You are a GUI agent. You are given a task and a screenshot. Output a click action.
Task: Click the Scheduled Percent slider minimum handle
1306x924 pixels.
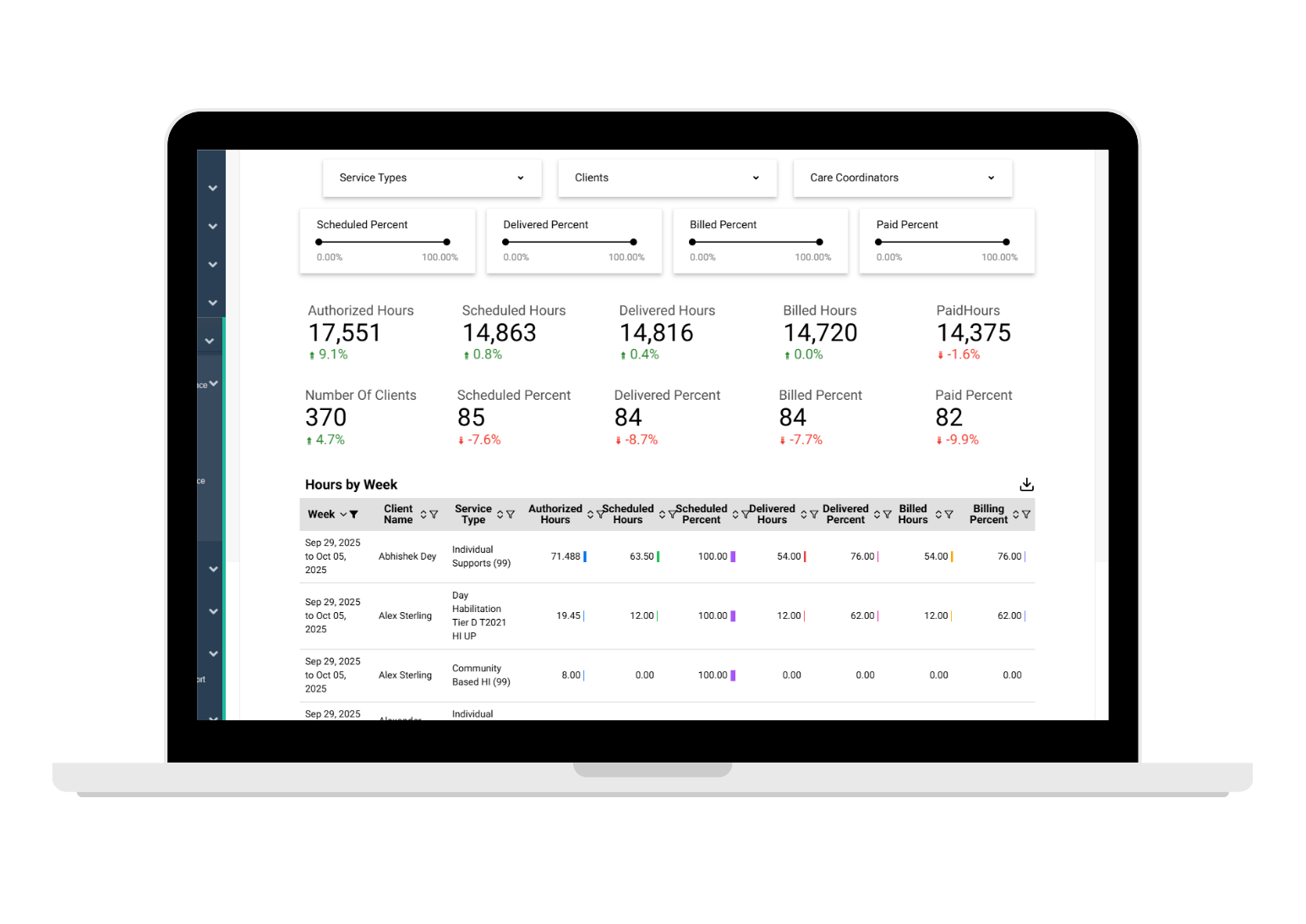(319, 243)
